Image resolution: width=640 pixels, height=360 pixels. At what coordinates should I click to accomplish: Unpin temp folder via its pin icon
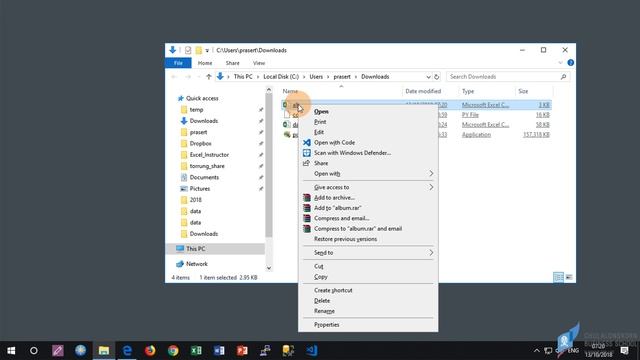click(261, 110)
